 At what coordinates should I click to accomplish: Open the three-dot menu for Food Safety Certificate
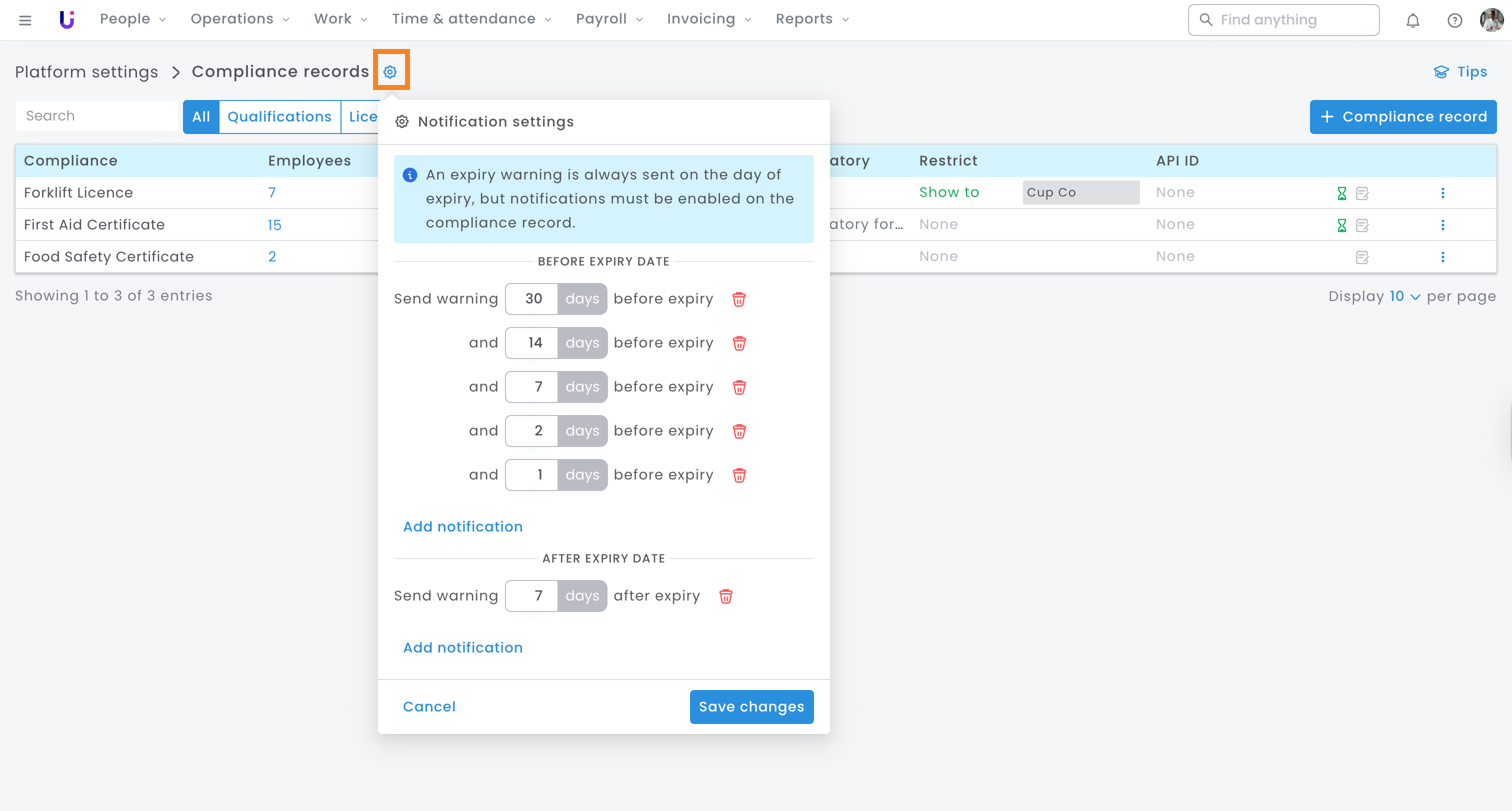(x=1442, y=257)
